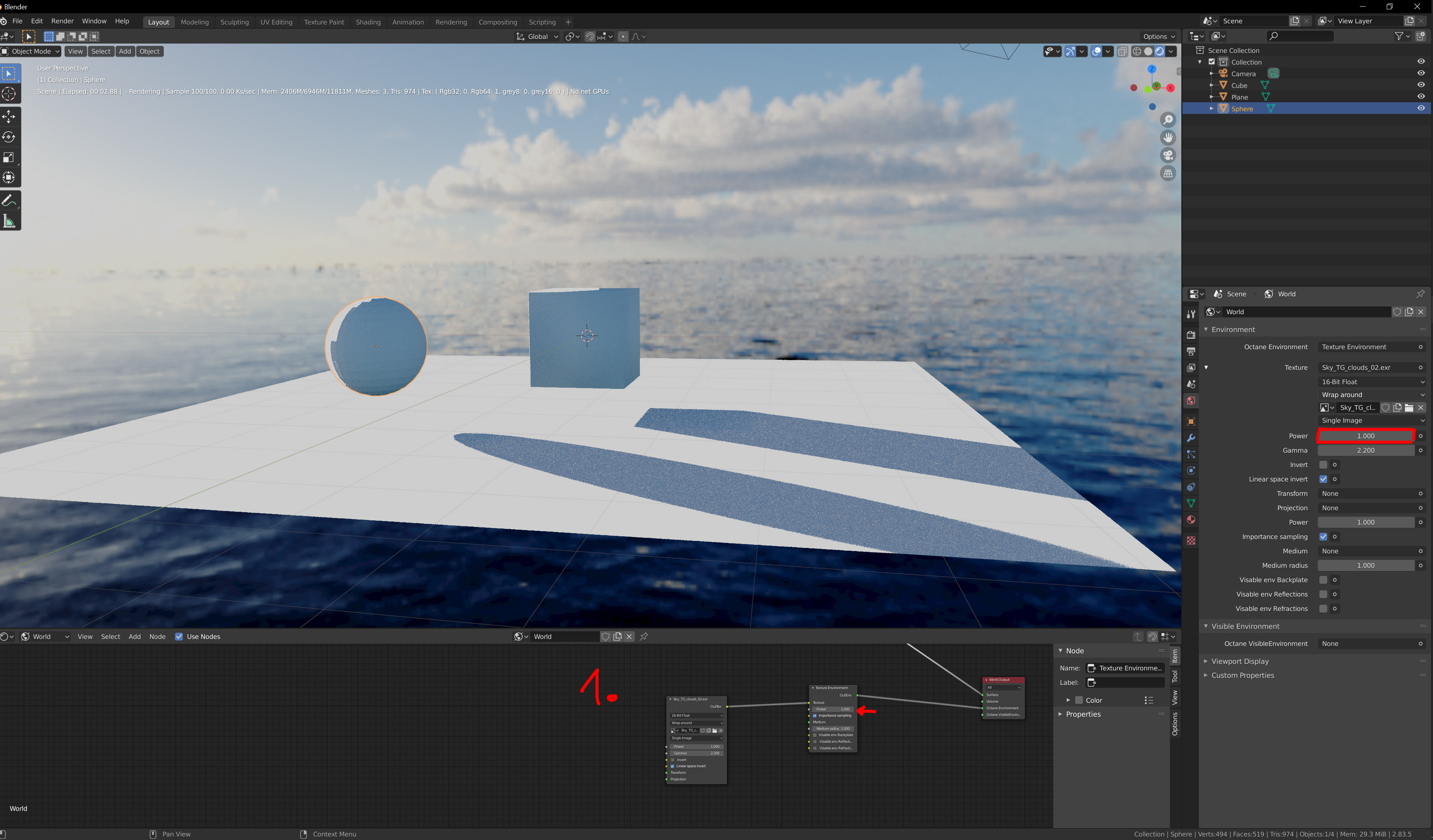Open the Object Mode dropdown
Image resolution: width=1433 pixels, height=840 pixels.
(x=32, y=52)
